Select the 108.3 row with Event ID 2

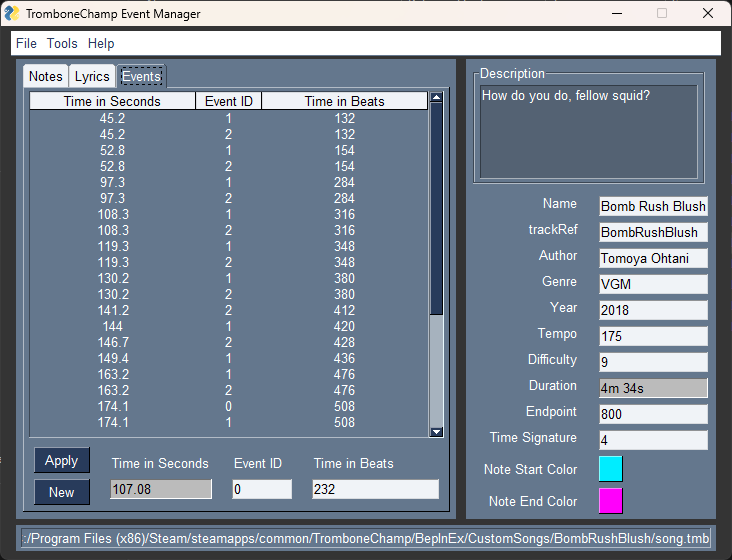point(228,231)
